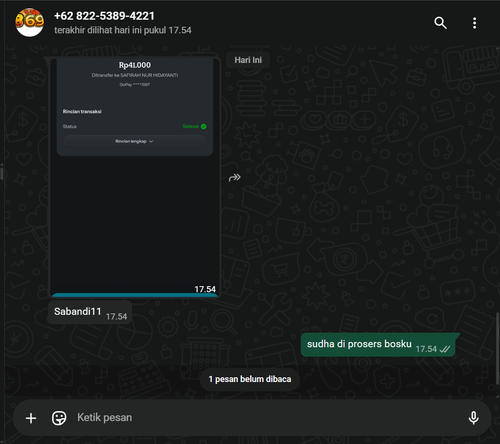500x444 pixels.
Task: Forward the transfer receipt image
Action: [x=235, y=177]
